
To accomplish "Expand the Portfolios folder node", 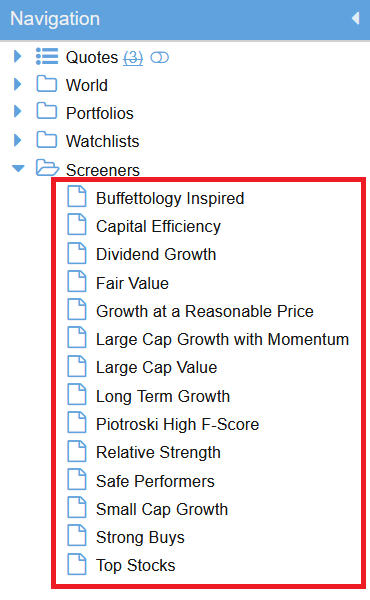I will pyautogui.click(x=17, y=112).
